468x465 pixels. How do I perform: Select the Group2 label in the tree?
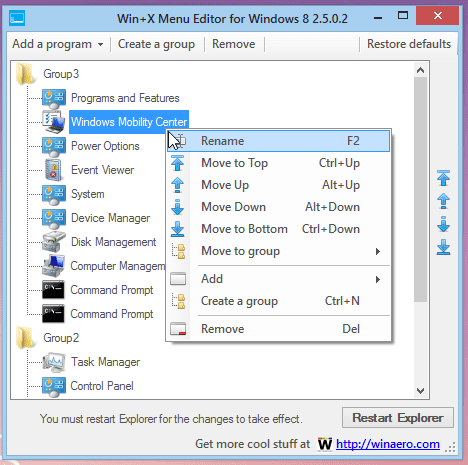[61, 338]
